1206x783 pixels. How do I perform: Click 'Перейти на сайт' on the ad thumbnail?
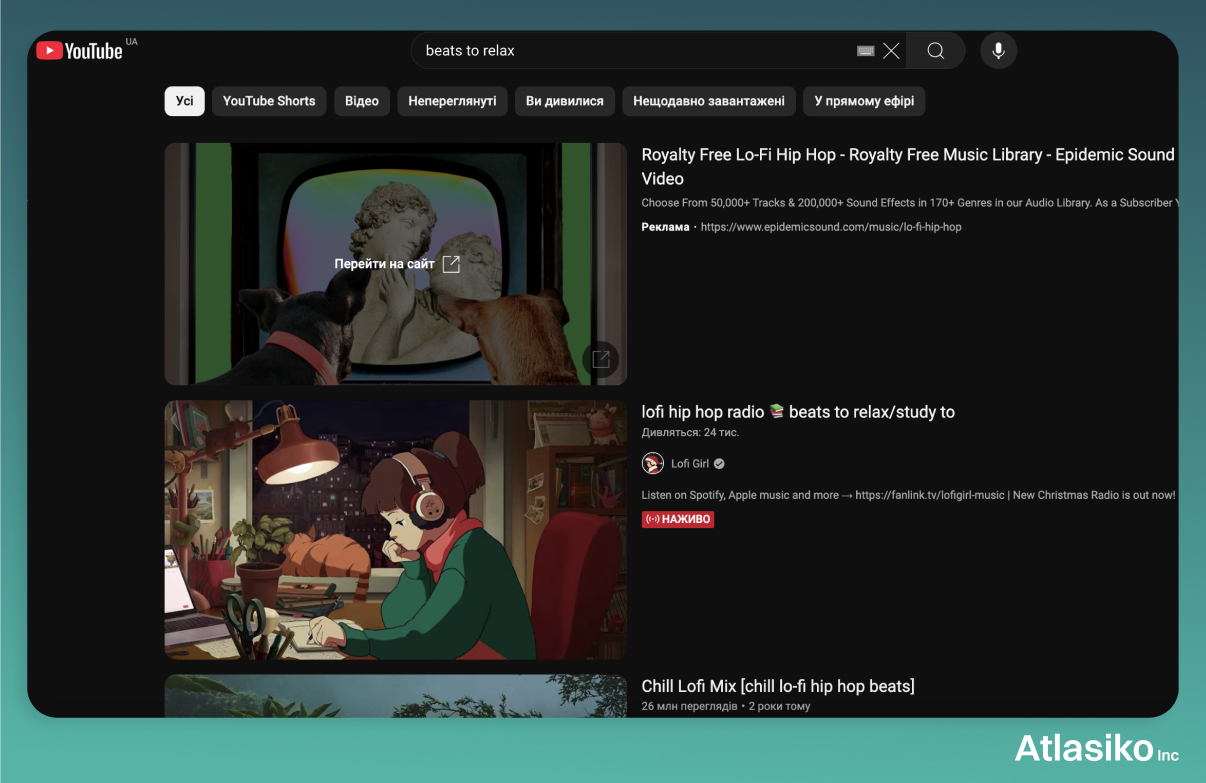click(397, 264)
